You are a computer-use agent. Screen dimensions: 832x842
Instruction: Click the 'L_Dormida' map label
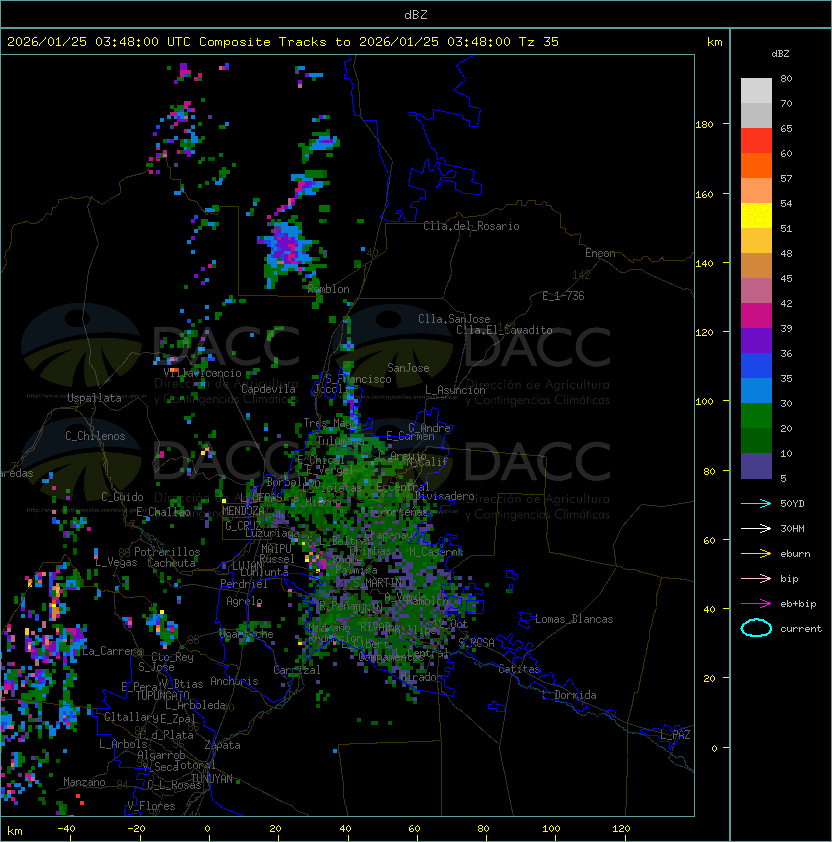[x=569, y=695]
